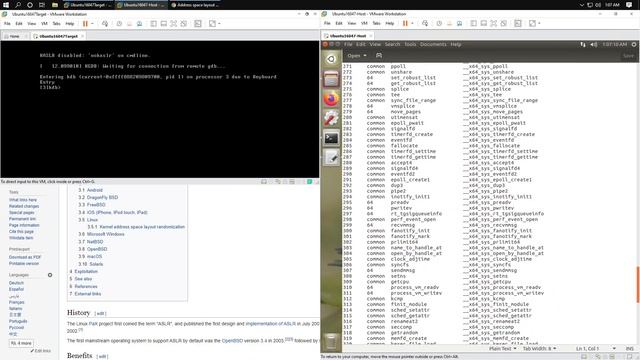Open gedit Documents menu in Ubuntu guest
640x360 pixels.
[x=433, y=44]
